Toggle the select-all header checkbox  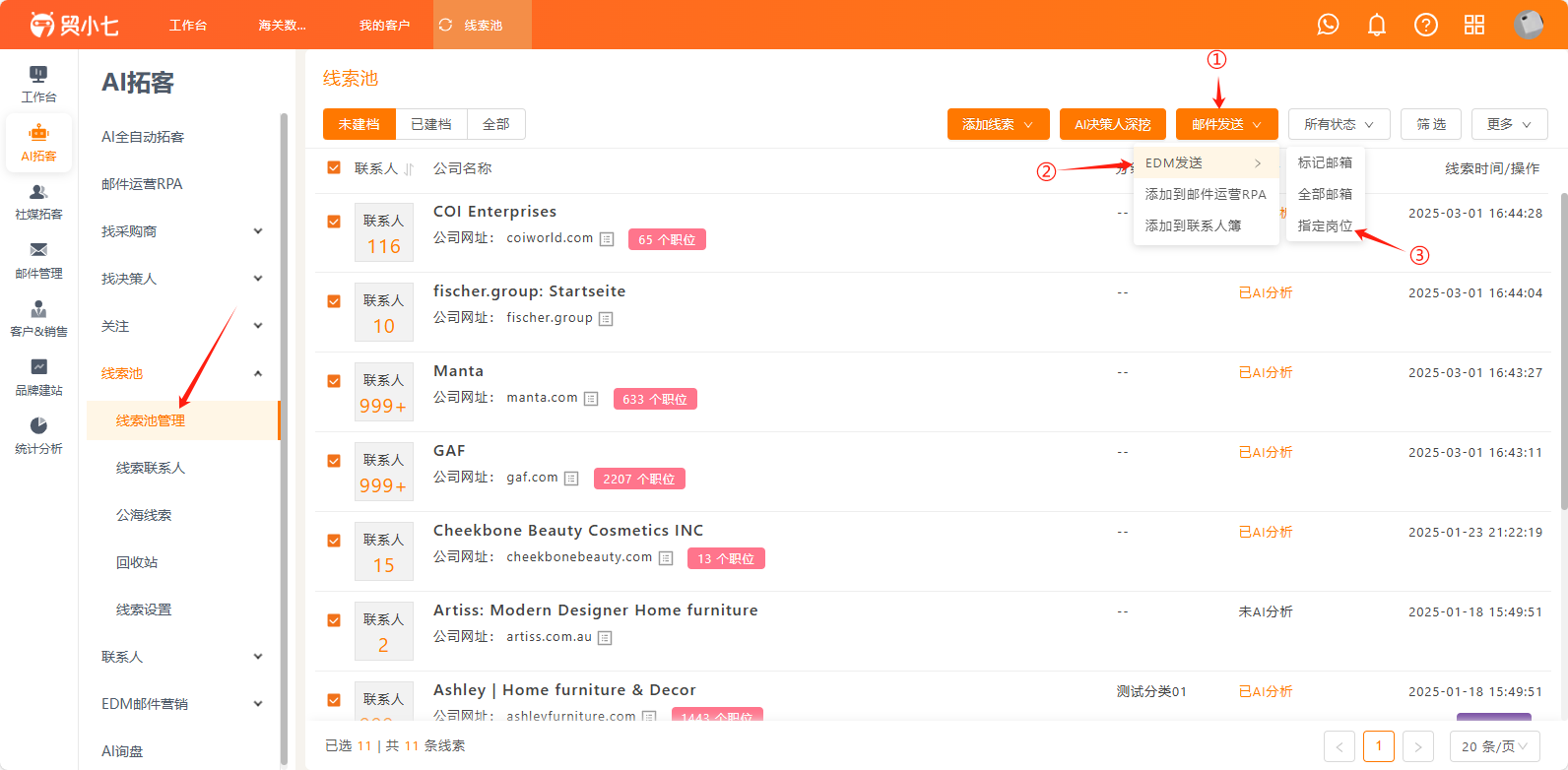pos(334,167)
